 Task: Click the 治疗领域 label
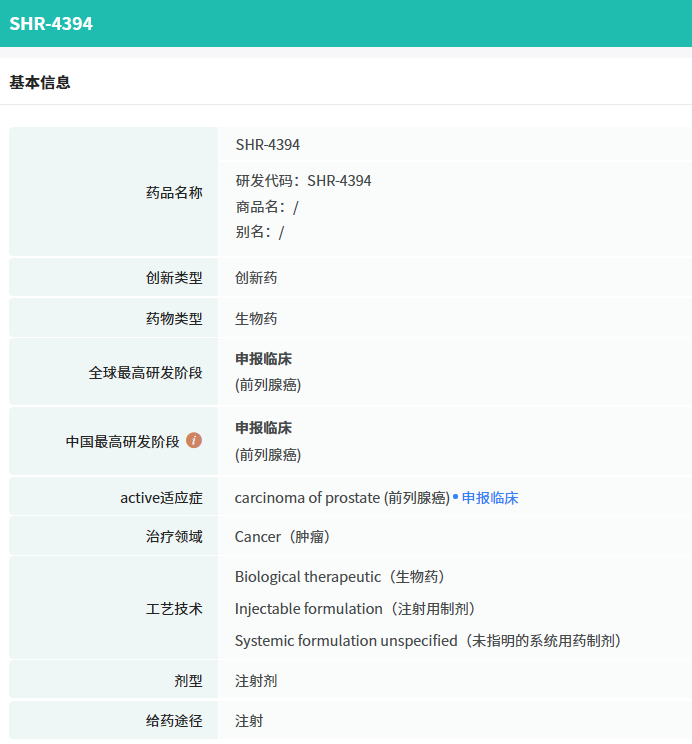coord(174,537)
